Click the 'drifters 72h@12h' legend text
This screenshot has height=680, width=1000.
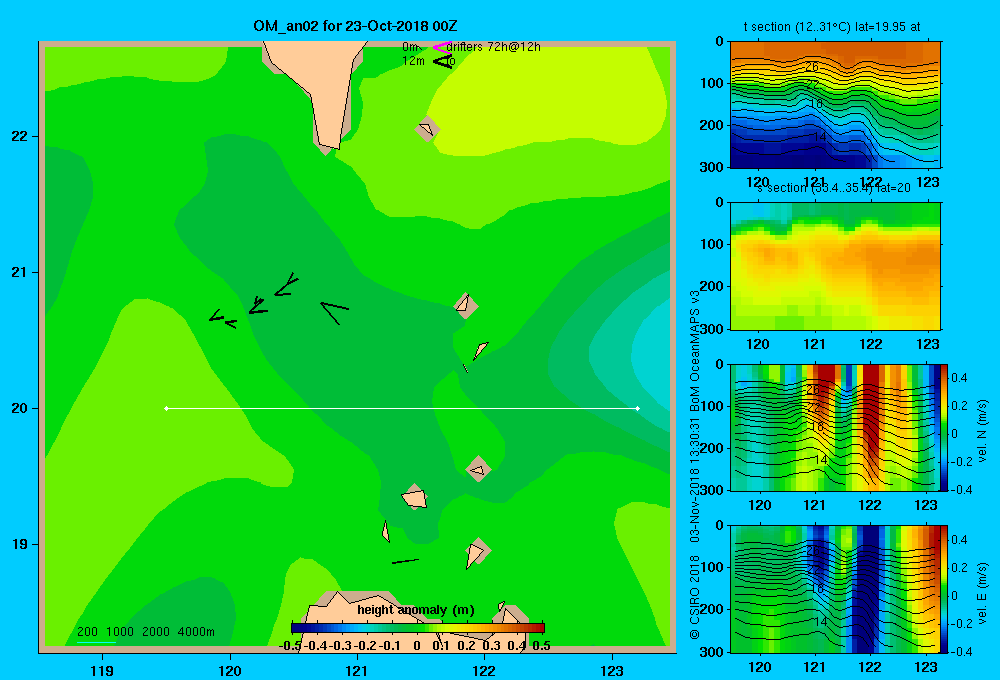coord(494,47)
